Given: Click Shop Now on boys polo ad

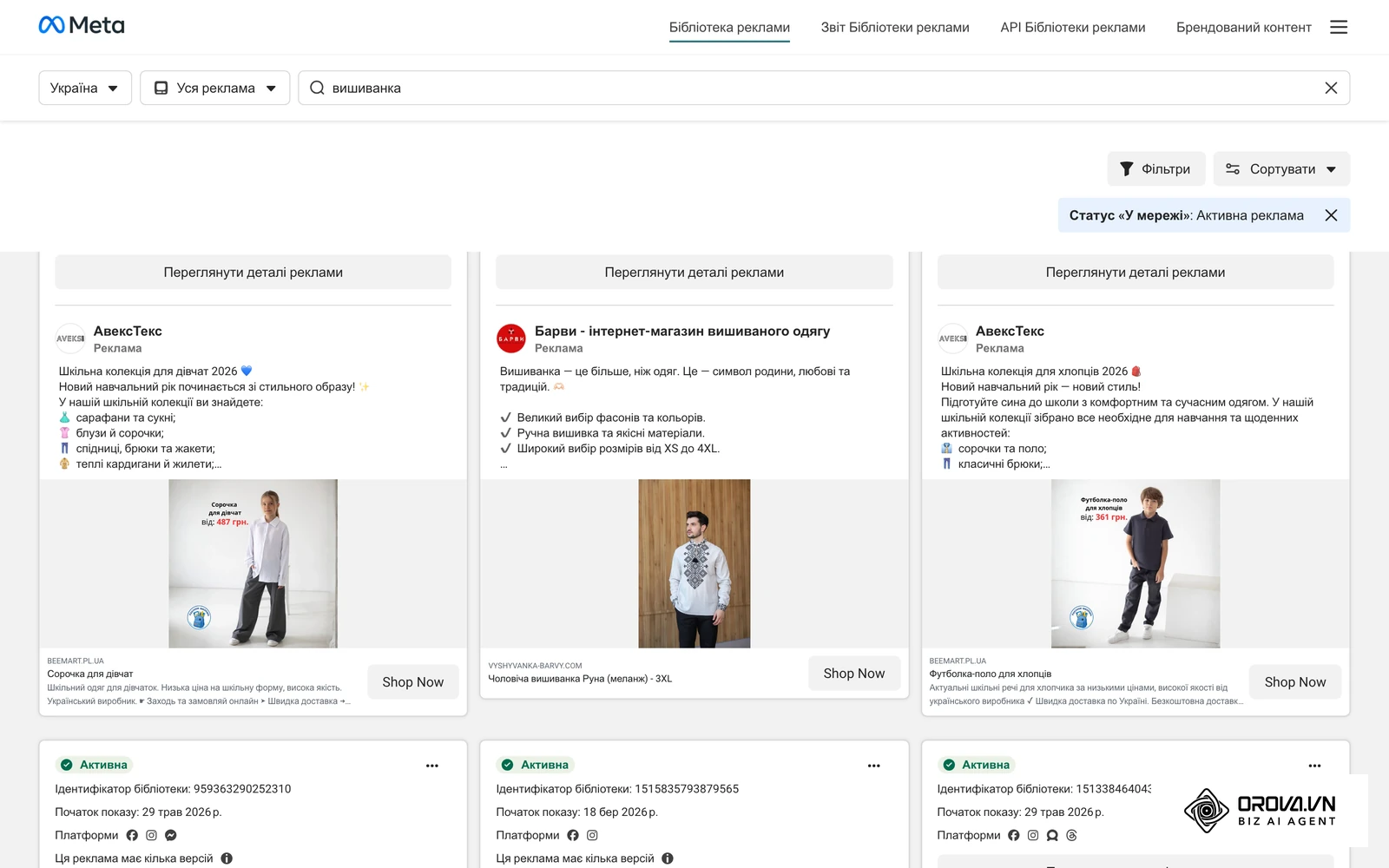Looking at the screenshot, I should click(x=1295, y=682).
